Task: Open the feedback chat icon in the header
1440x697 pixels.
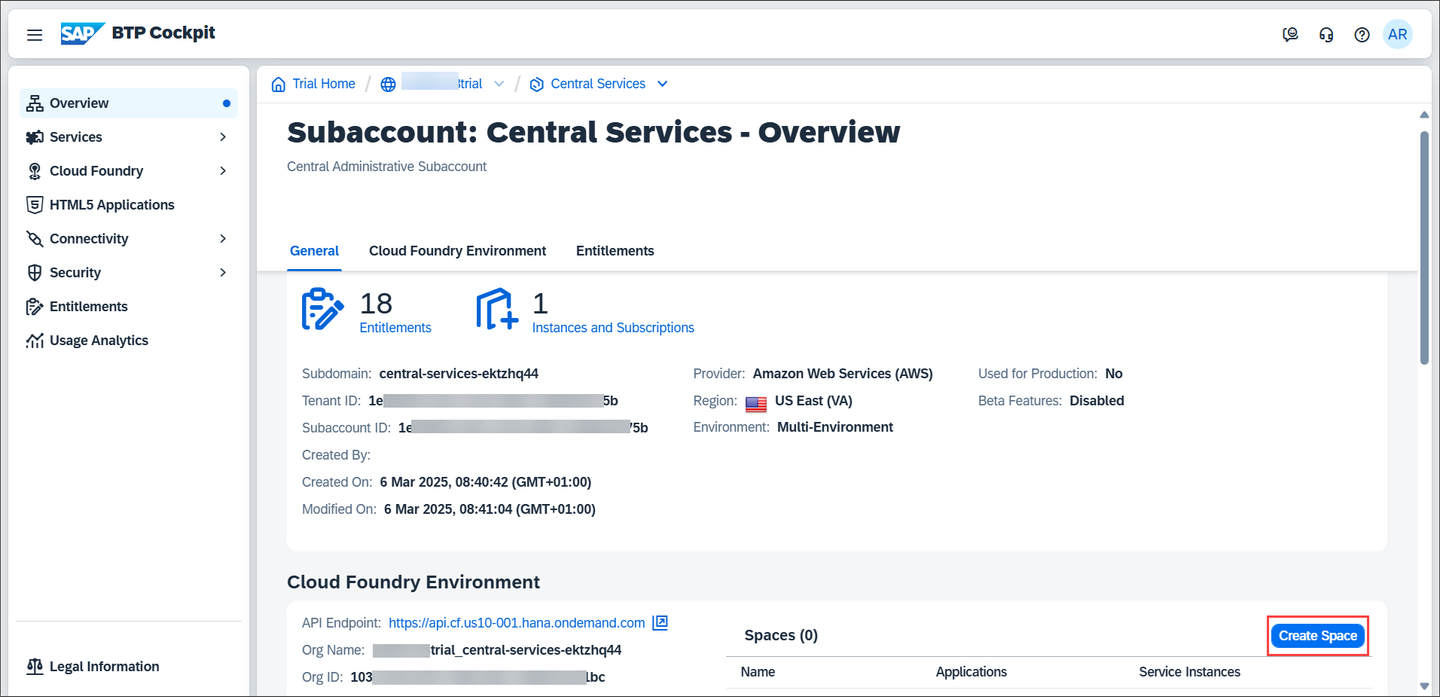Action: 1291,34
